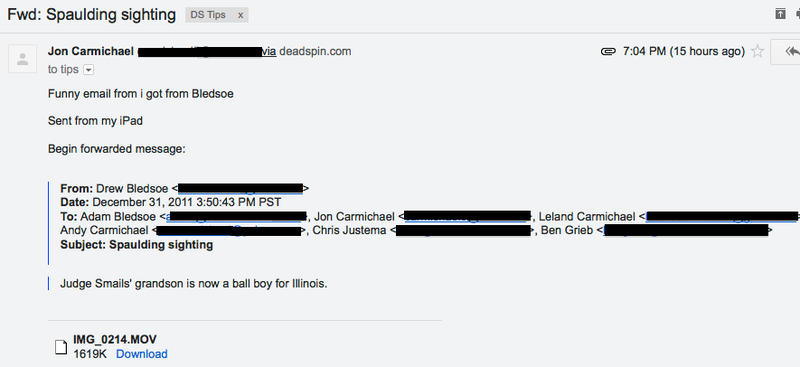Click the sender's avatar placeholder picture
The width and height of the screenshot is (800, 367).
(x=22, y=59)
